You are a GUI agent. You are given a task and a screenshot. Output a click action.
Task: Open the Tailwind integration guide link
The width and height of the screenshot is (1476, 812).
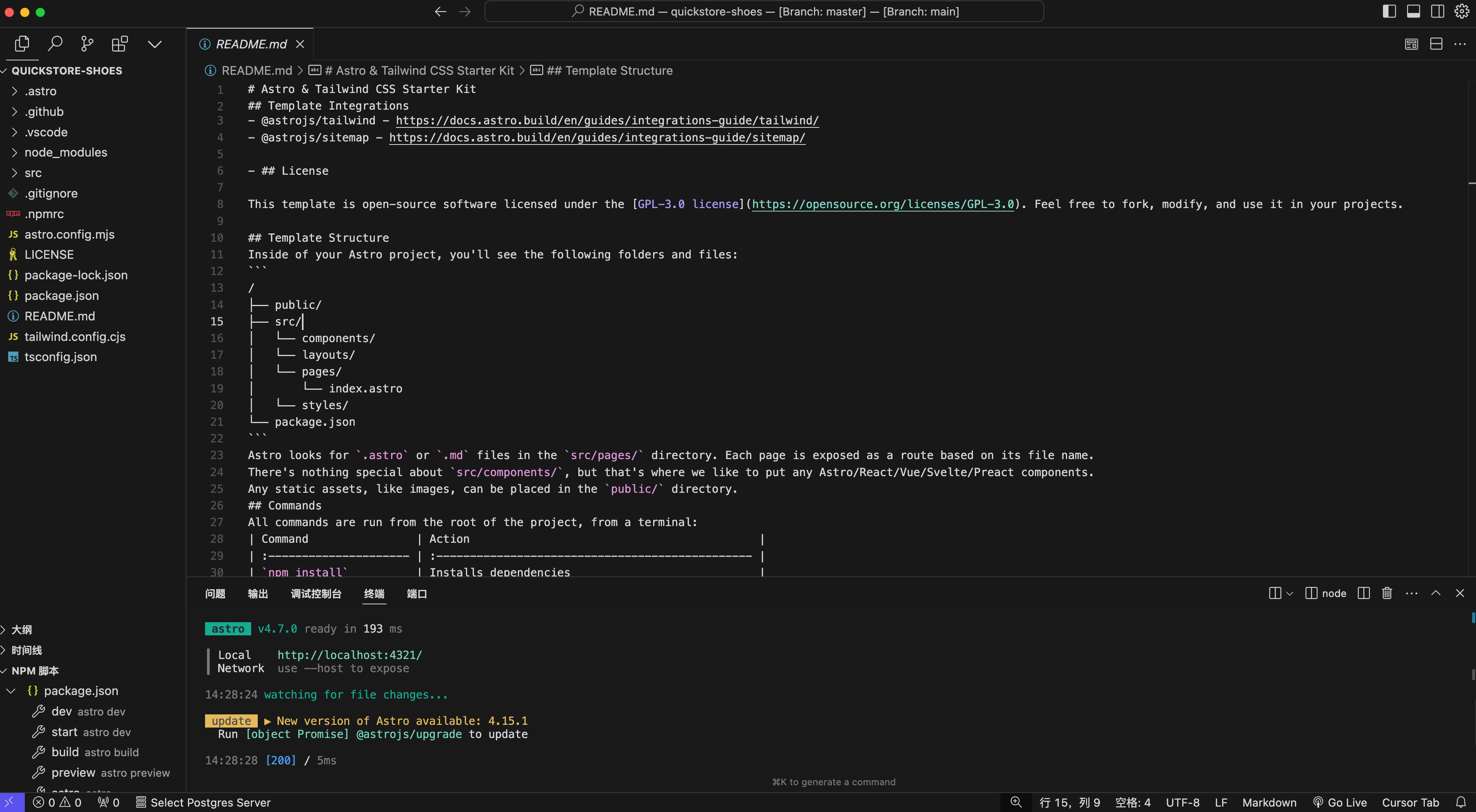pos(607,121)
